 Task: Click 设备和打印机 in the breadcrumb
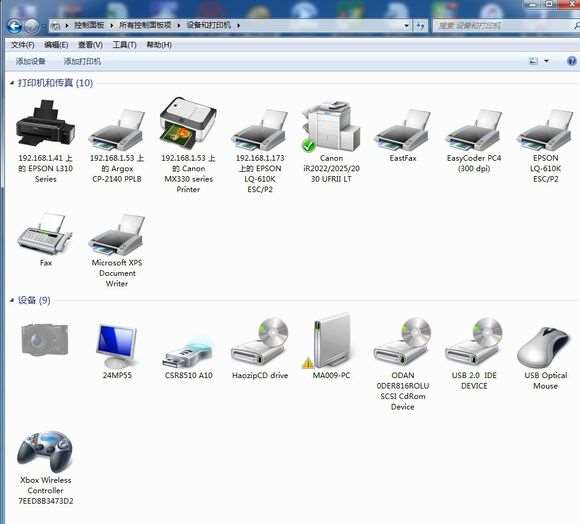(209, 25)
